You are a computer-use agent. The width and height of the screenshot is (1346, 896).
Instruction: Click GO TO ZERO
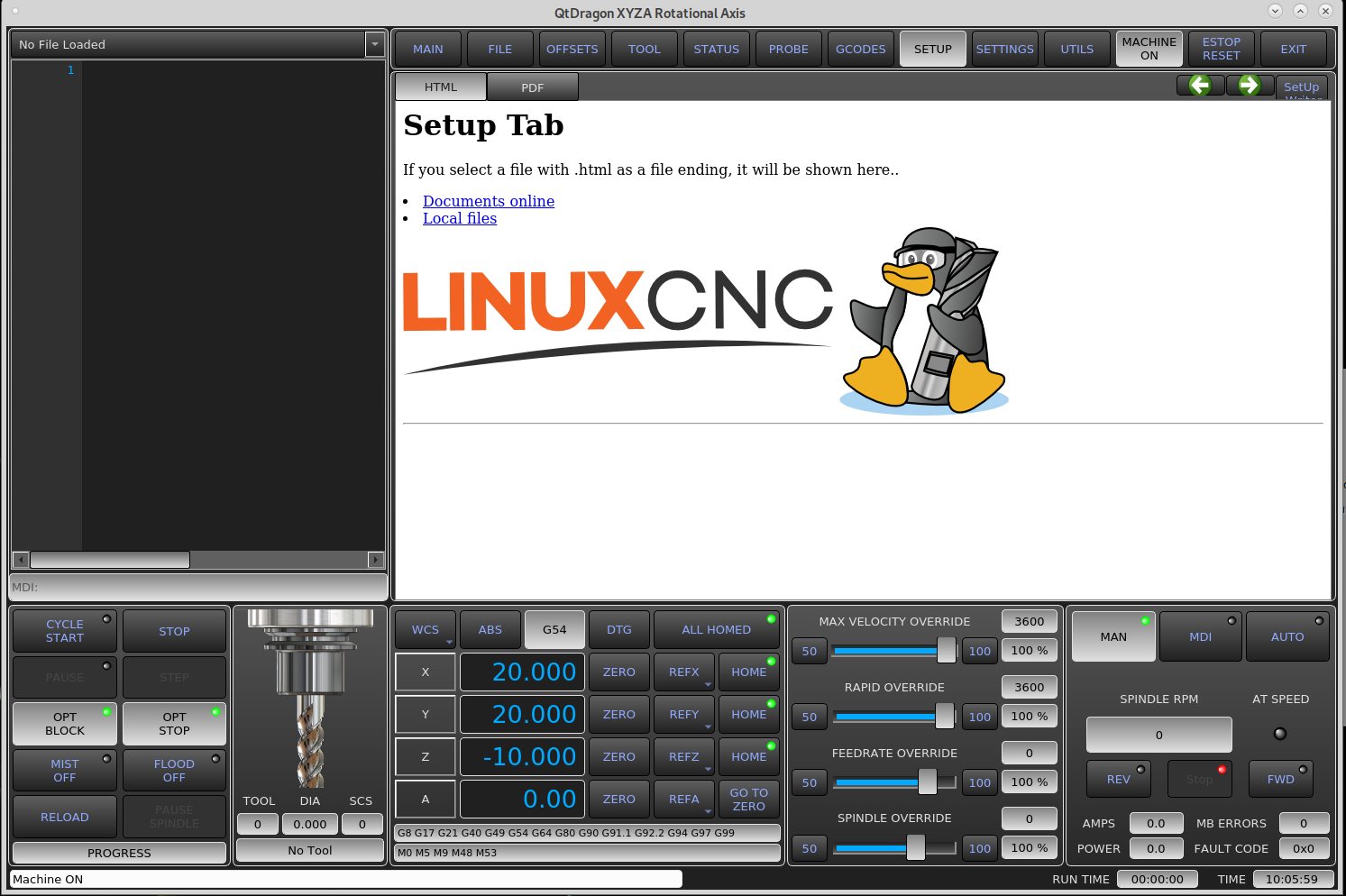[x=749, y=800]
